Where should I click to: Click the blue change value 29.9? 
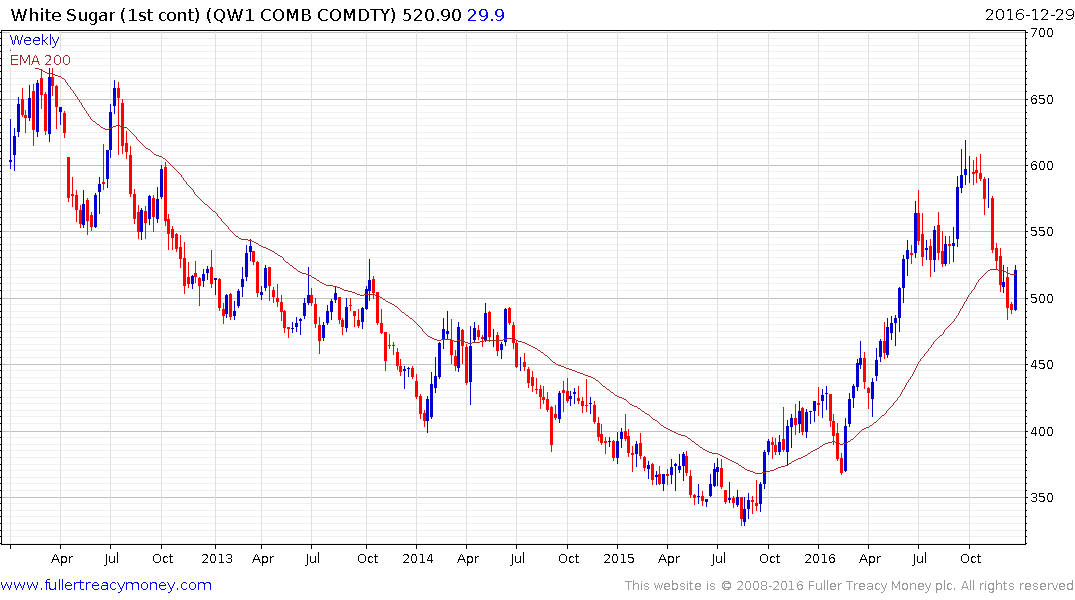click(485, 14)
